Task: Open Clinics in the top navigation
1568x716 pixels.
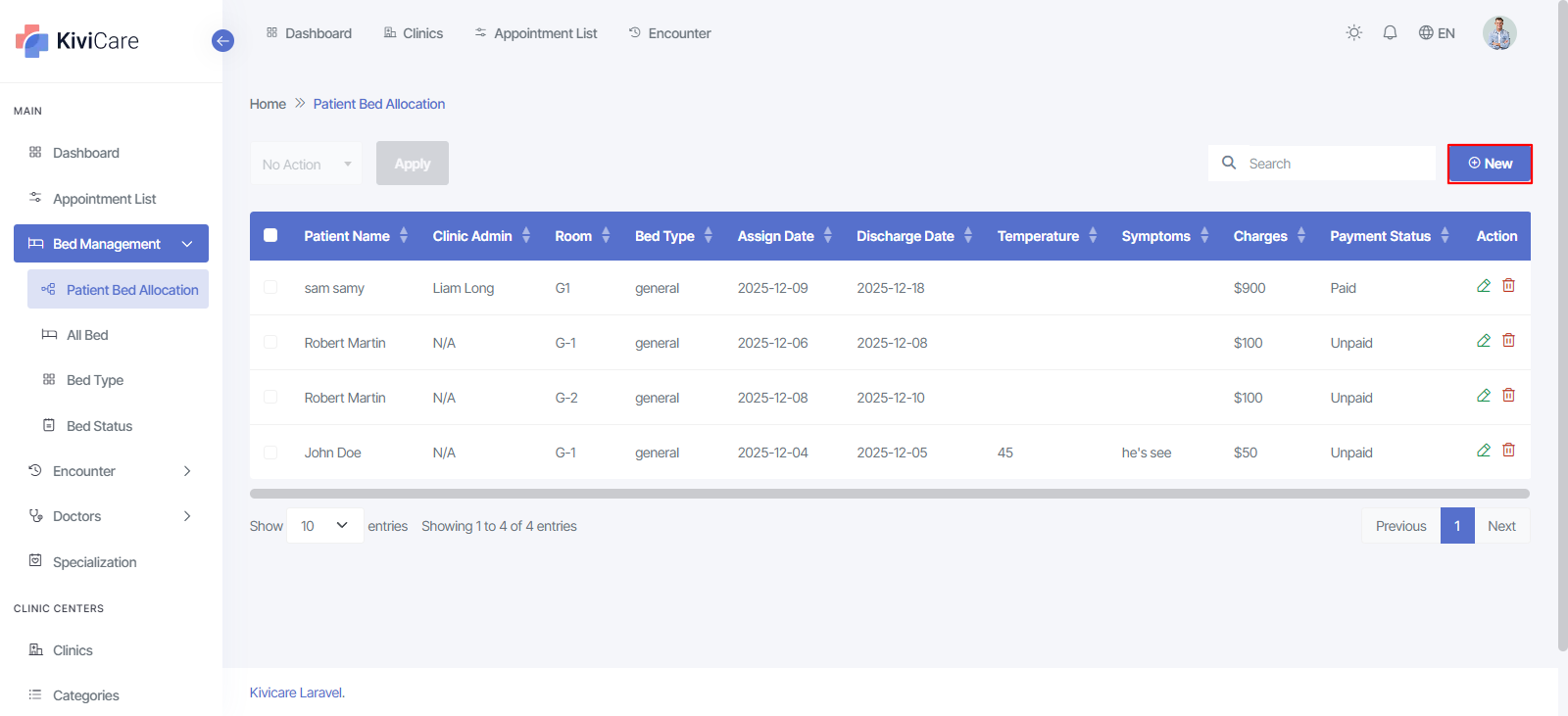Action: click(413, 33)
